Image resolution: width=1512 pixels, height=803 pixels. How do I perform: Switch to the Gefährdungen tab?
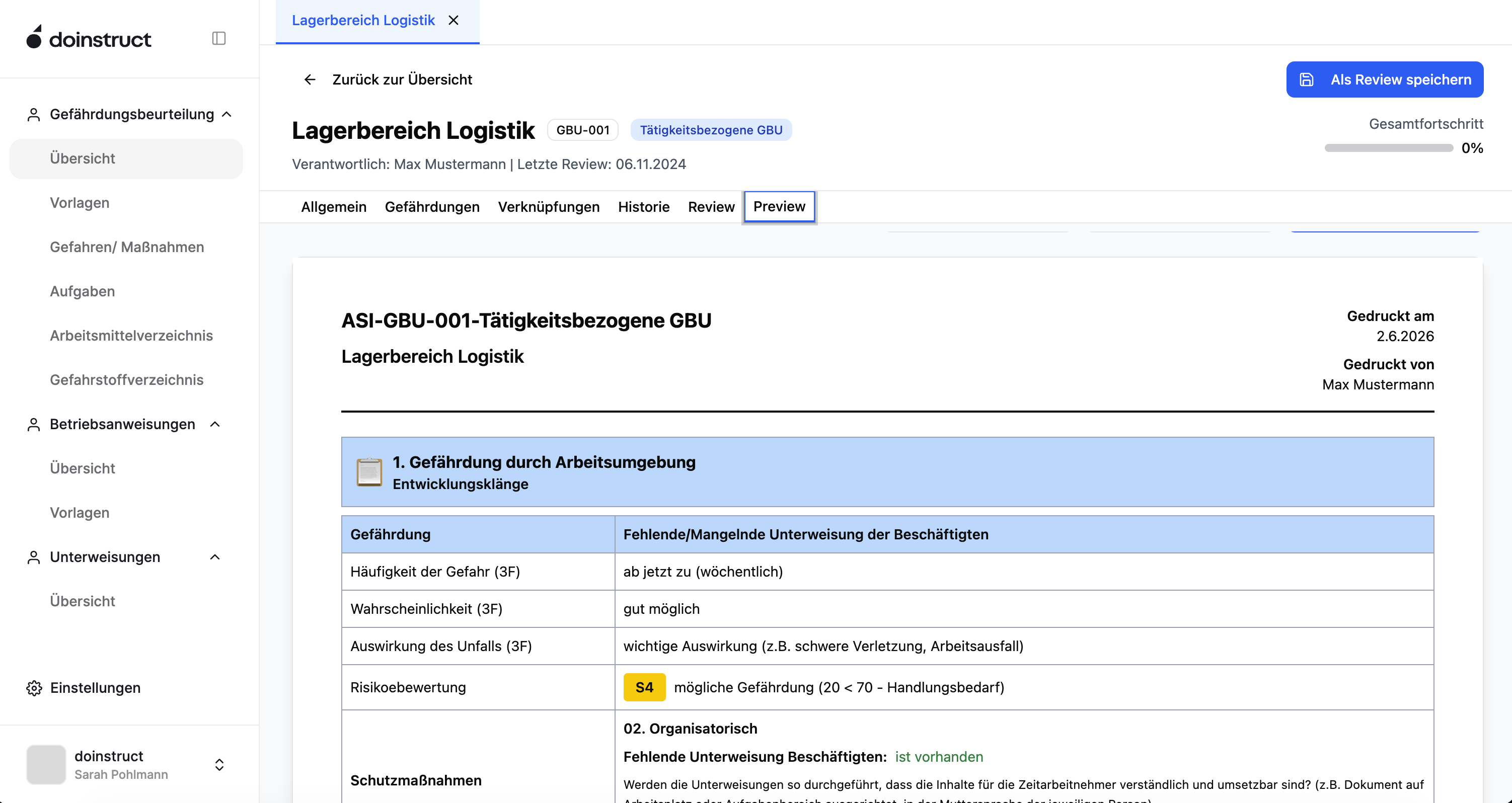point(432,207)
